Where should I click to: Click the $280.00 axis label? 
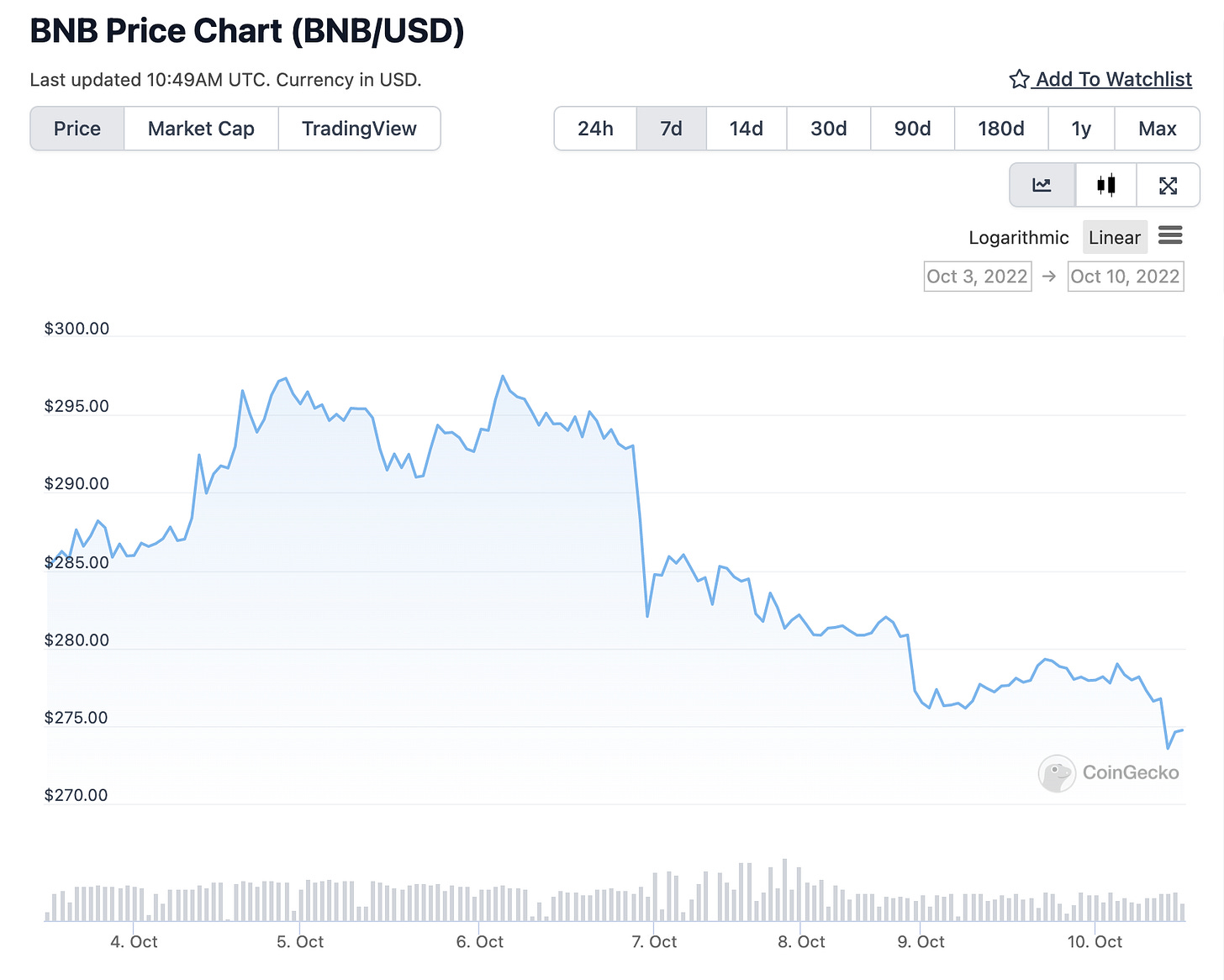tap(76, 640)
